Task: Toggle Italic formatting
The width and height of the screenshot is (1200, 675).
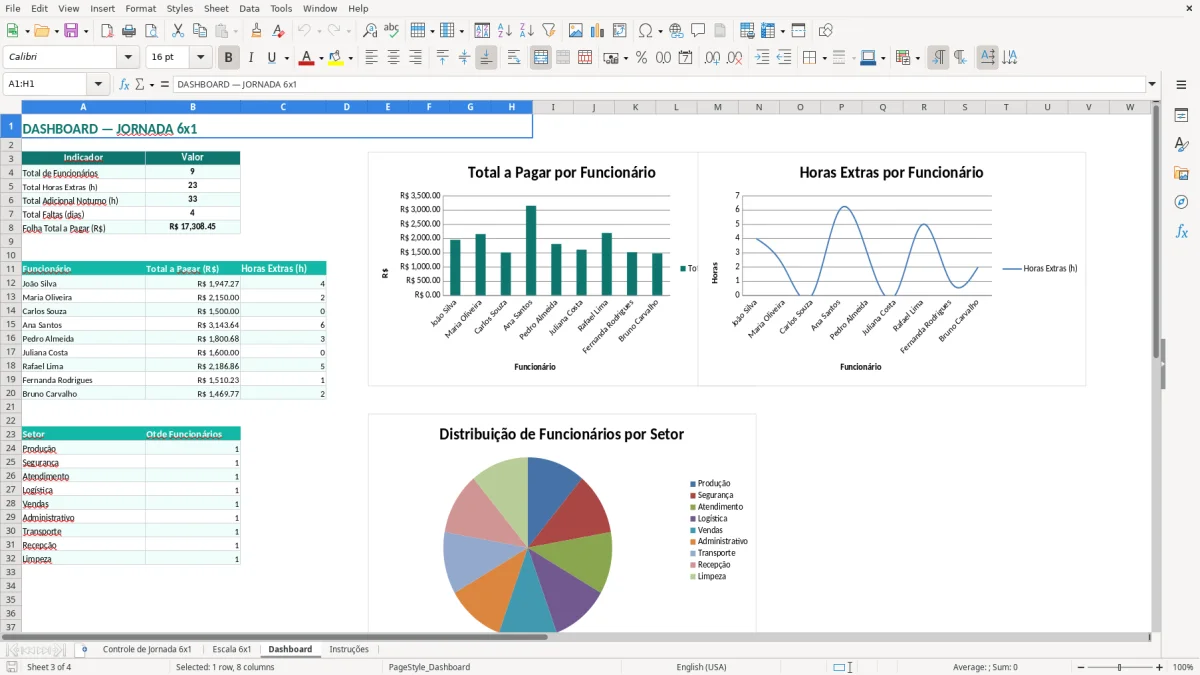Action: coord(251,58)
